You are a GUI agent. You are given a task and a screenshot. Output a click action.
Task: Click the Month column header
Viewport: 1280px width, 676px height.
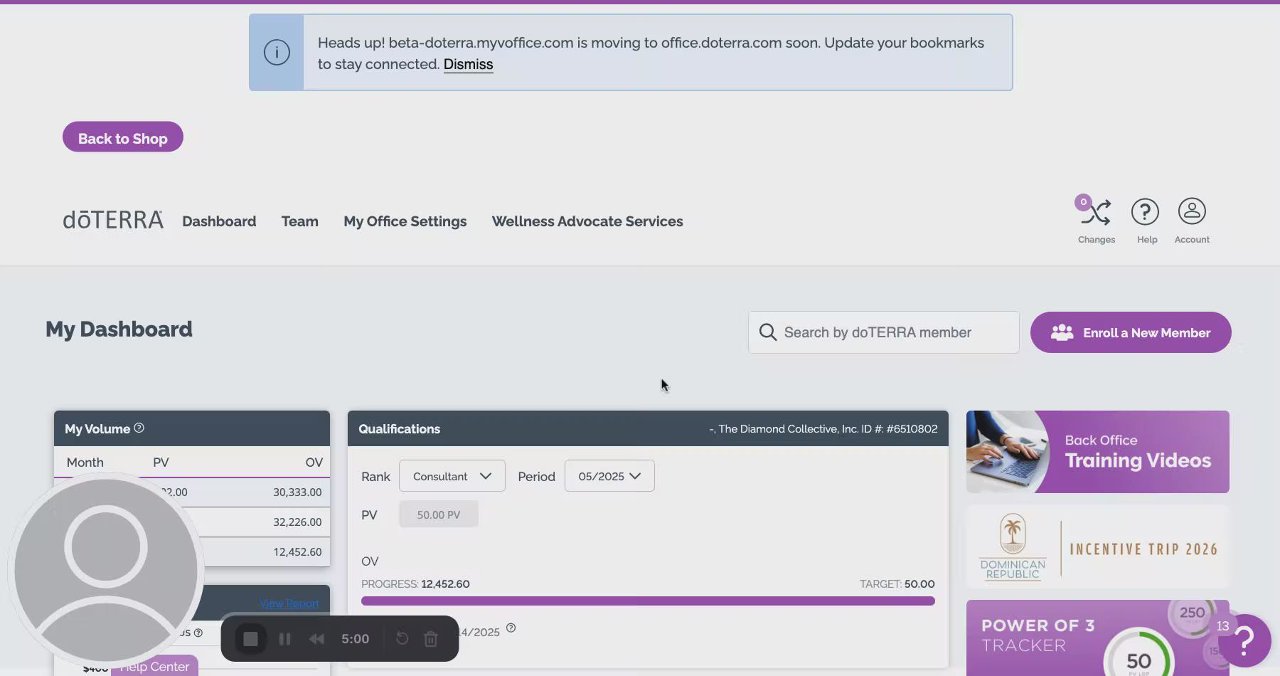[x=85, y=462]
